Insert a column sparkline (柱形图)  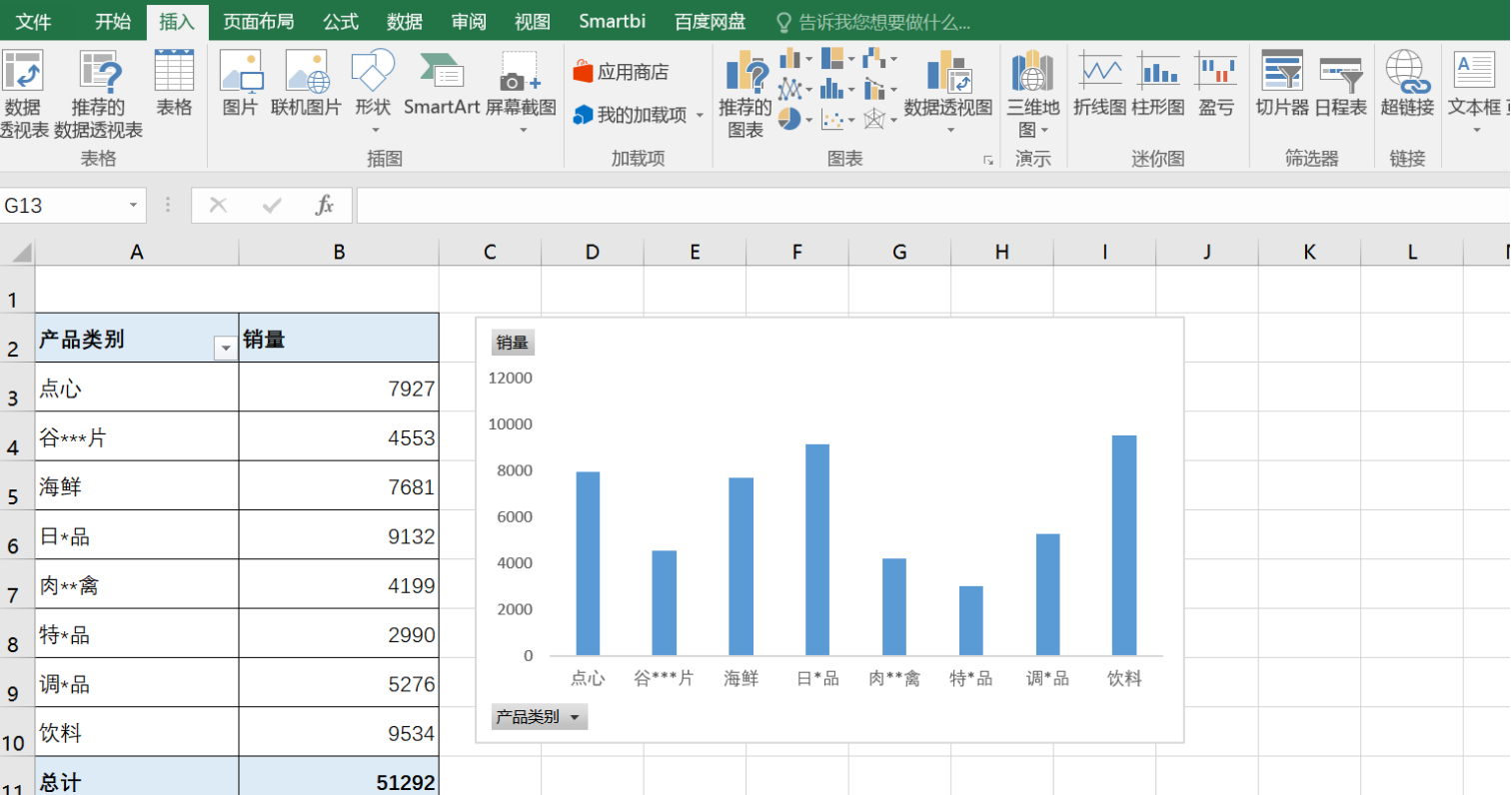point(1158,83)
